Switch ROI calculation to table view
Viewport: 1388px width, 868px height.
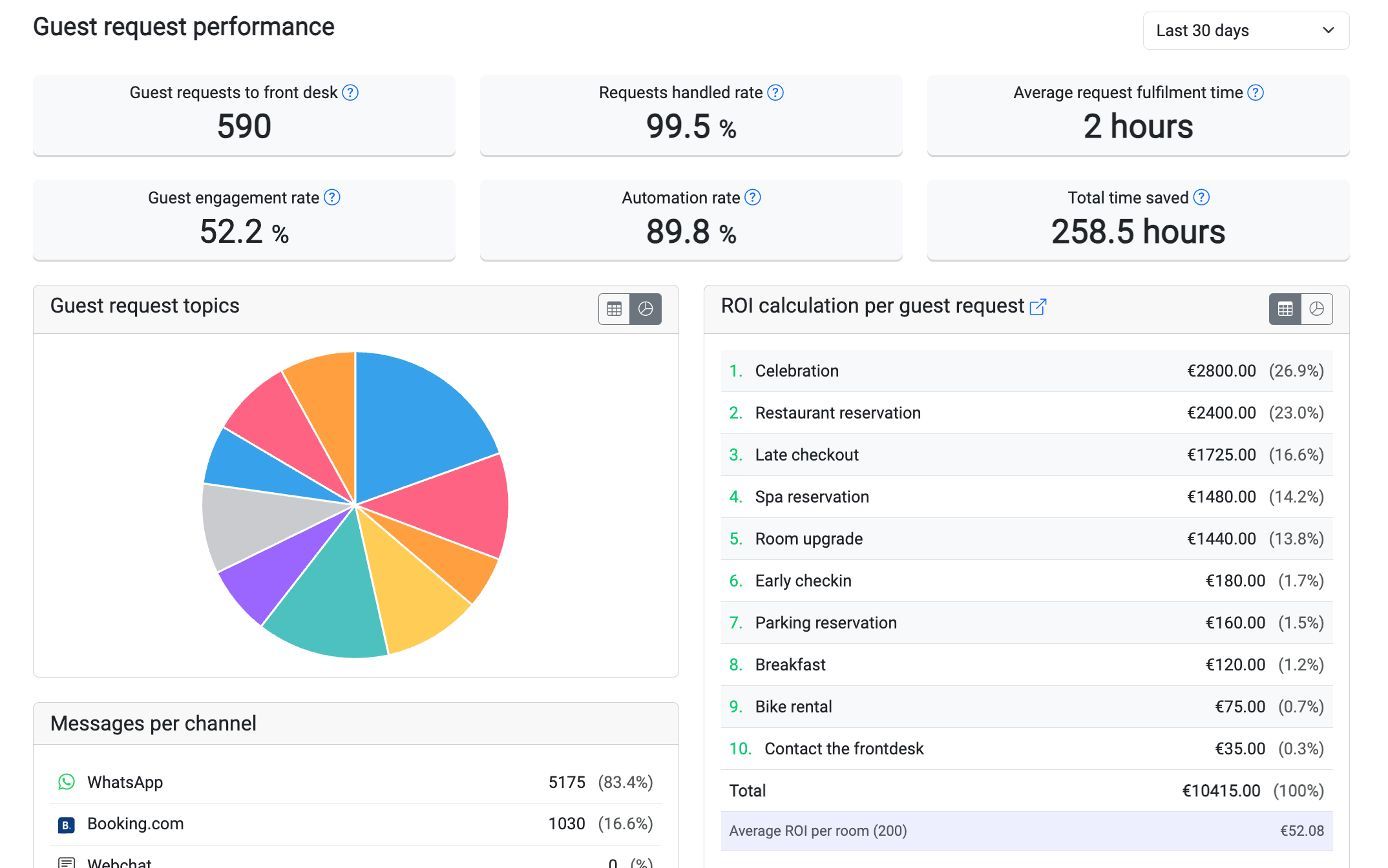[x=1285, y=309]
